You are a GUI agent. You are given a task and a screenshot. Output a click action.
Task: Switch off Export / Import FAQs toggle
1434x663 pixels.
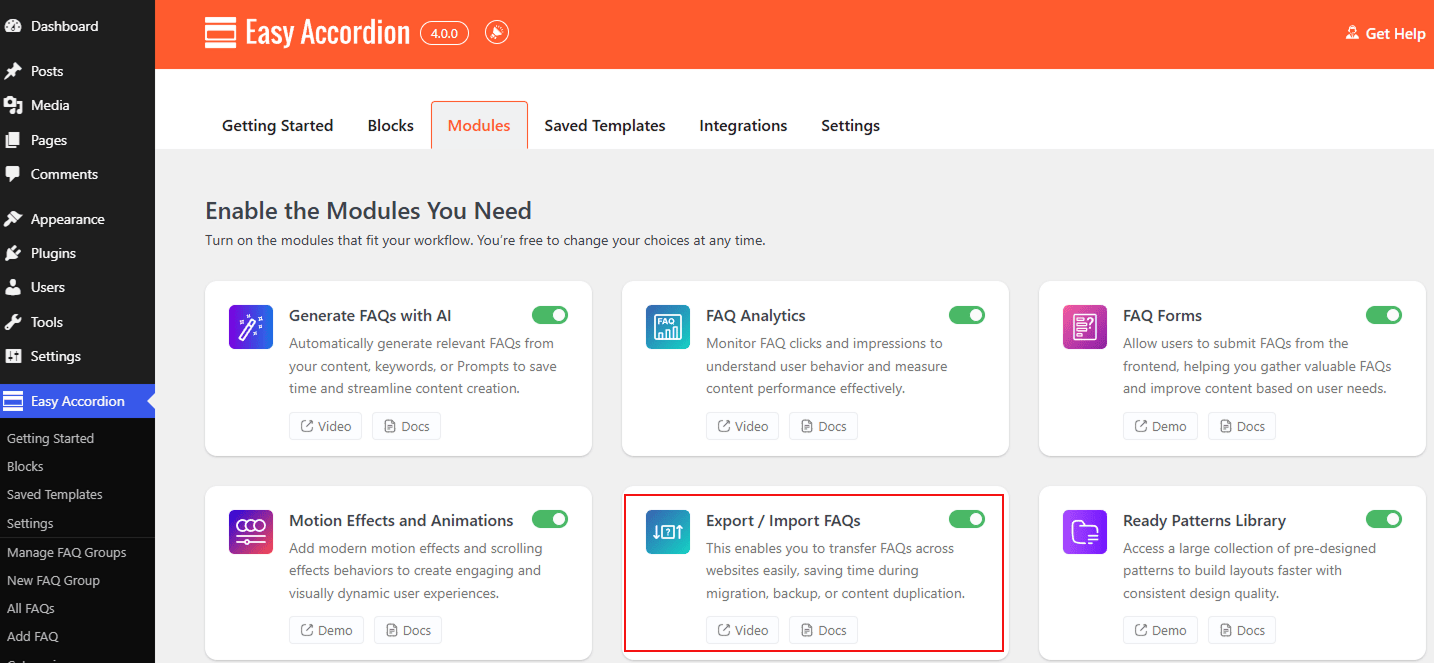(x=967, y=519)
